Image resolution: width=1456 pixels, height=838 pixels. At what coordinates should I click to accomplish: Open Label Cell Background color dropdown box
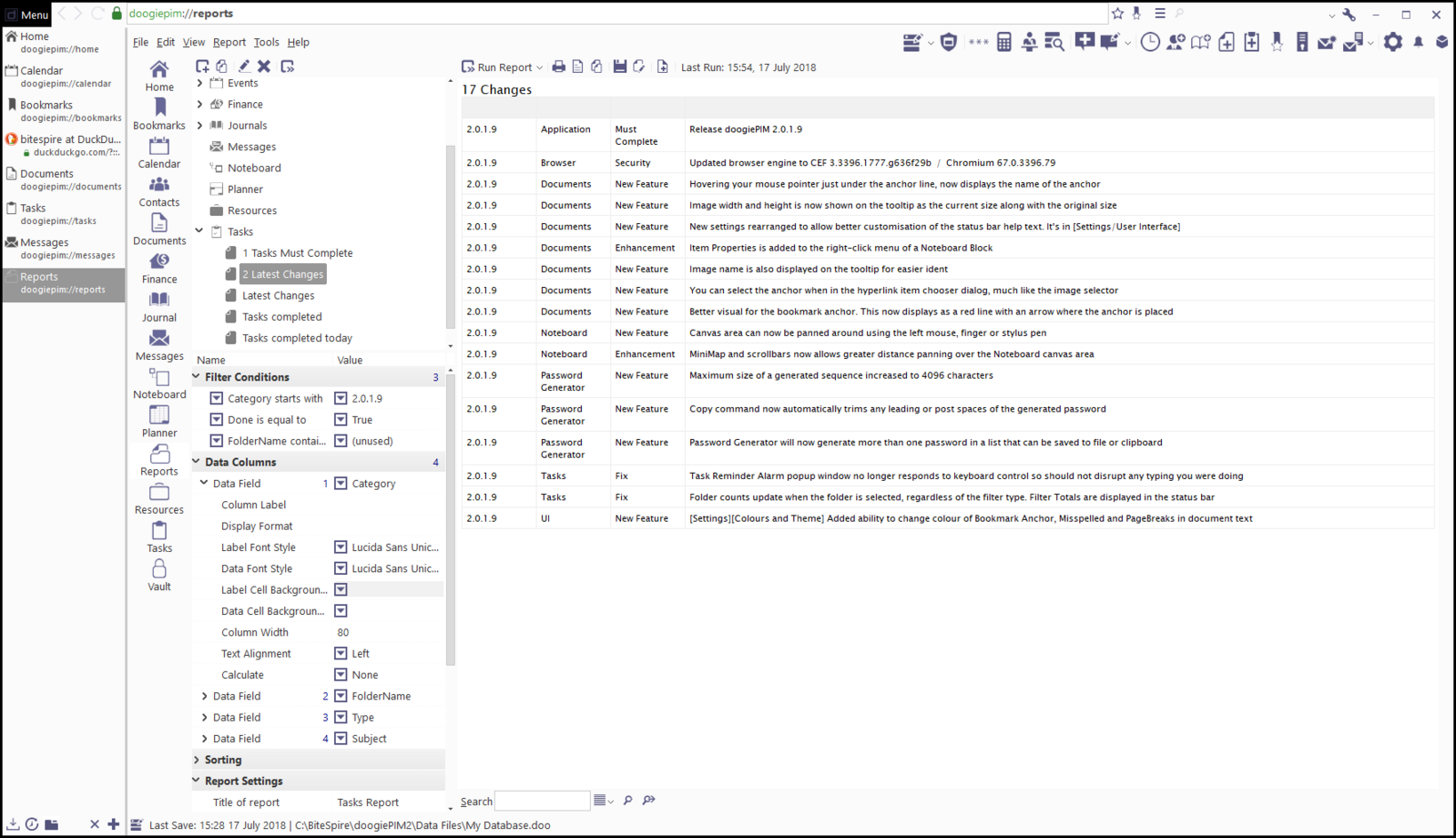coord(341,589)
